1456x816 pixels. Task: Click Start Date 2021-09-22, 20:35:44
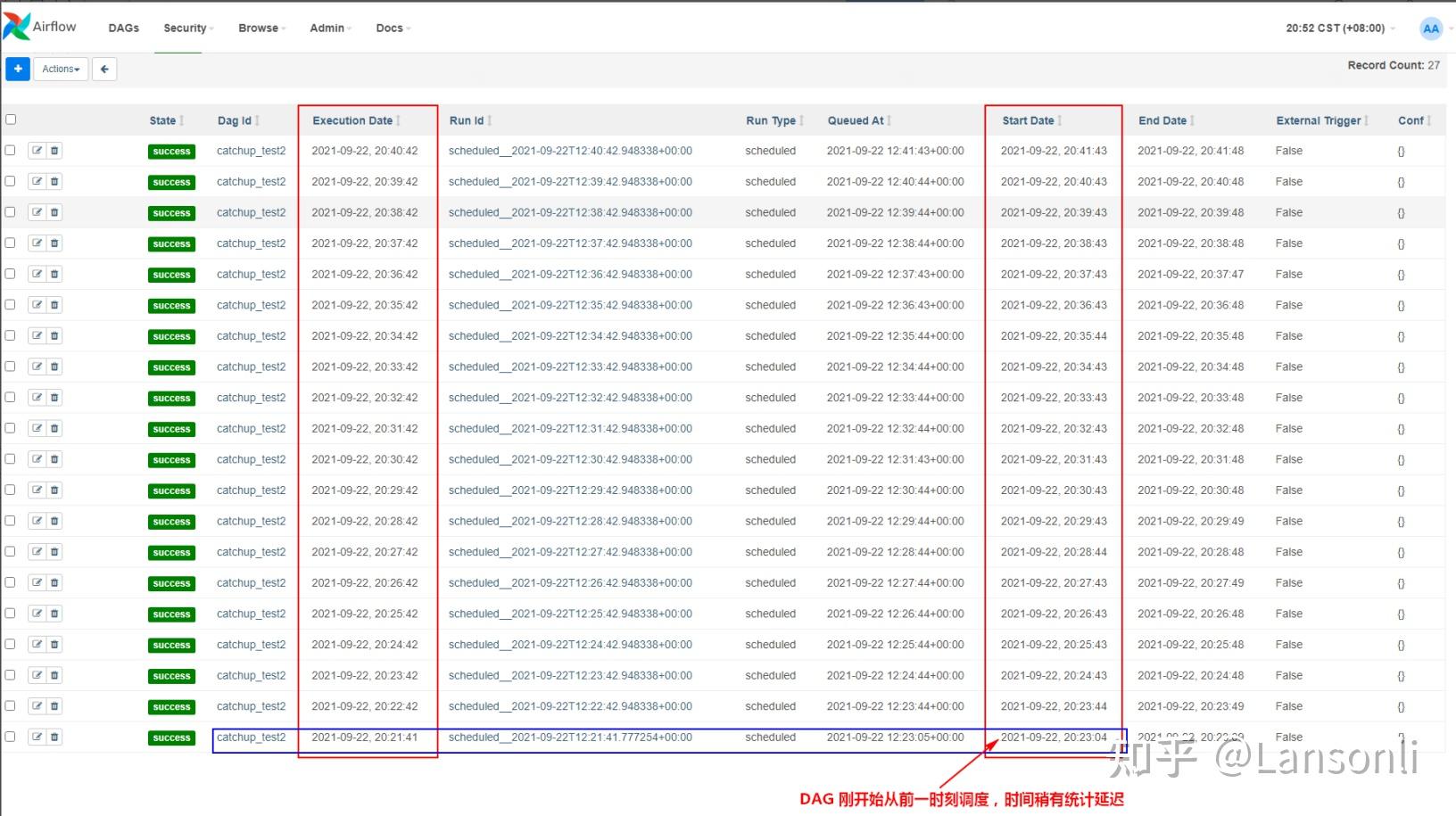[1054, 336]
